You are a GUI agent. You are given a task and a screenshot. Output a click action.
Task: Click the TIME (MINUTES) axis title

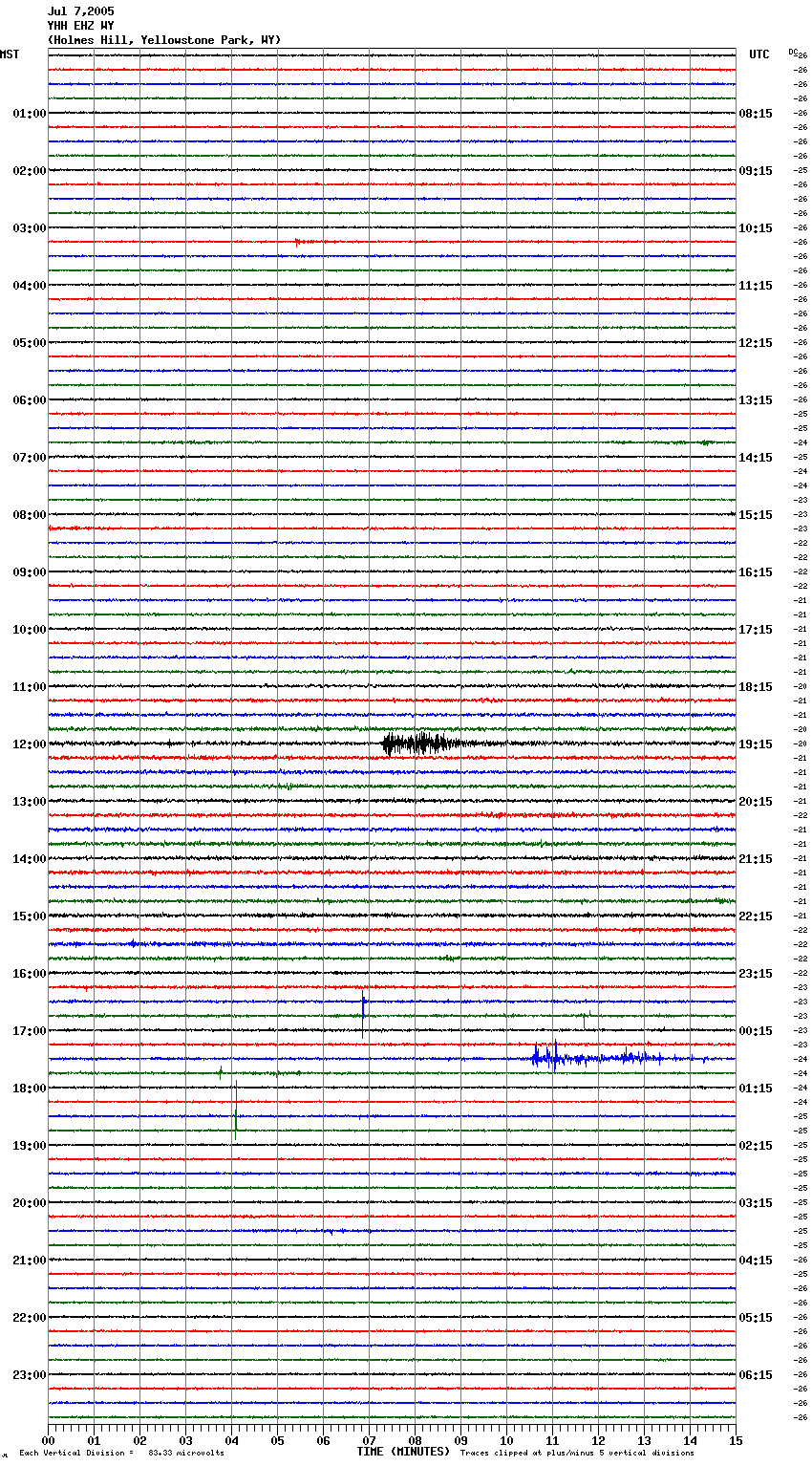403,1452
